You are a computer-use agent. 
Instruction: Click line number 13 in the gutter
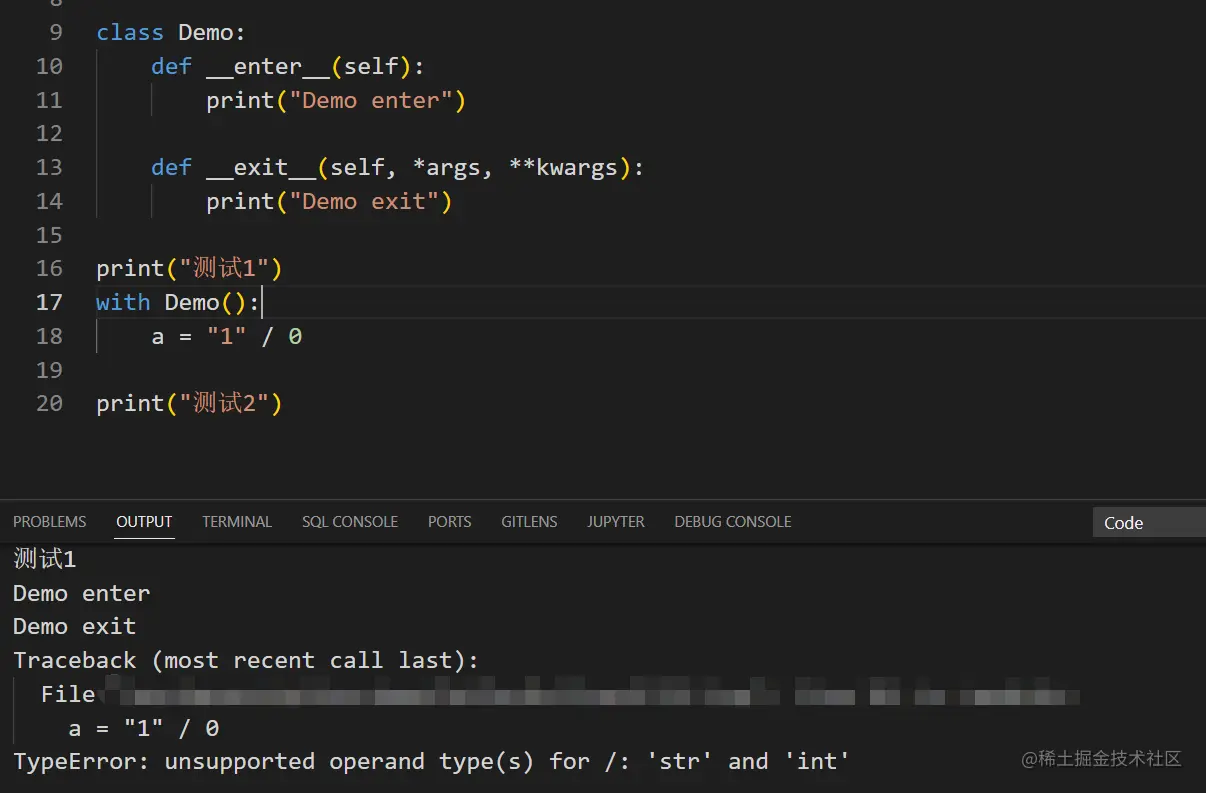(49, 168)
